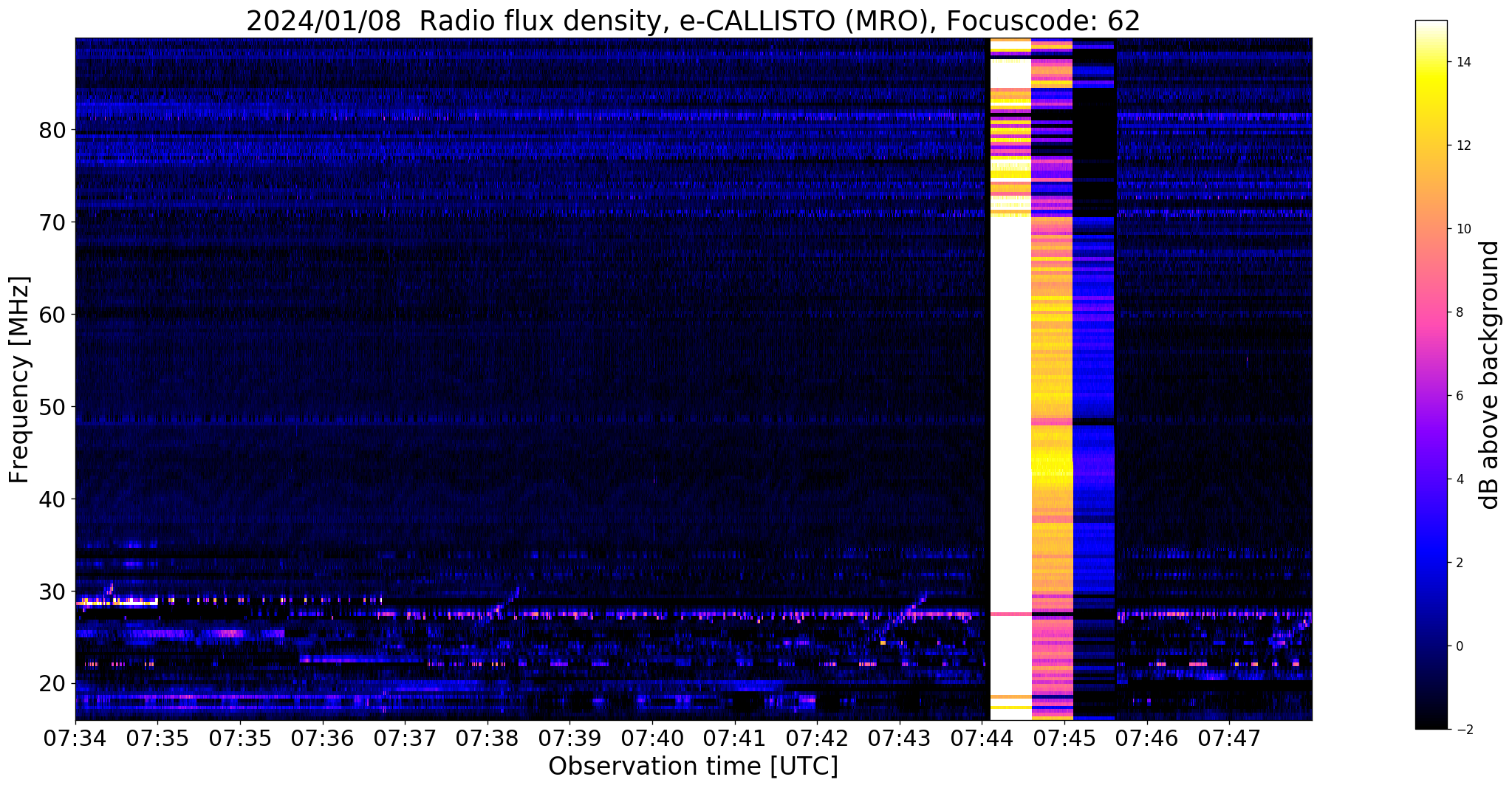Select the 80 MHz frequency tick label
1512x788 pixels.
(52, 131)
